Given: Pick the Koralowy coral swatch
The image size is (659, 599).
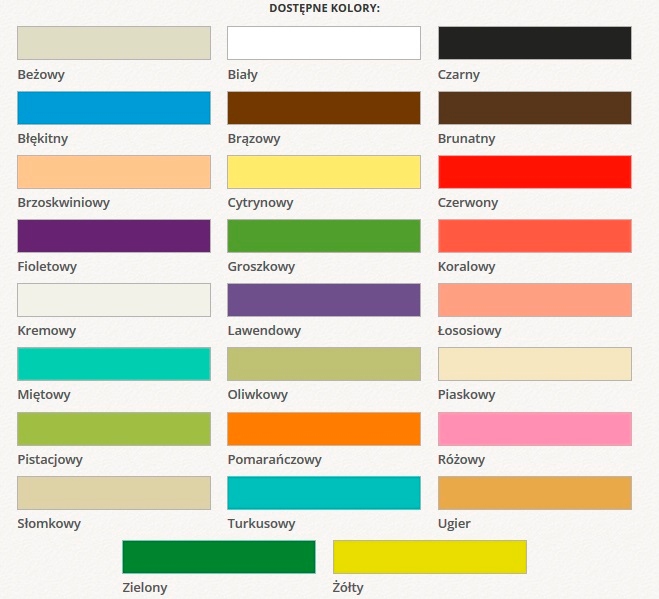Looking at the screenshot, I should [535, 236].
